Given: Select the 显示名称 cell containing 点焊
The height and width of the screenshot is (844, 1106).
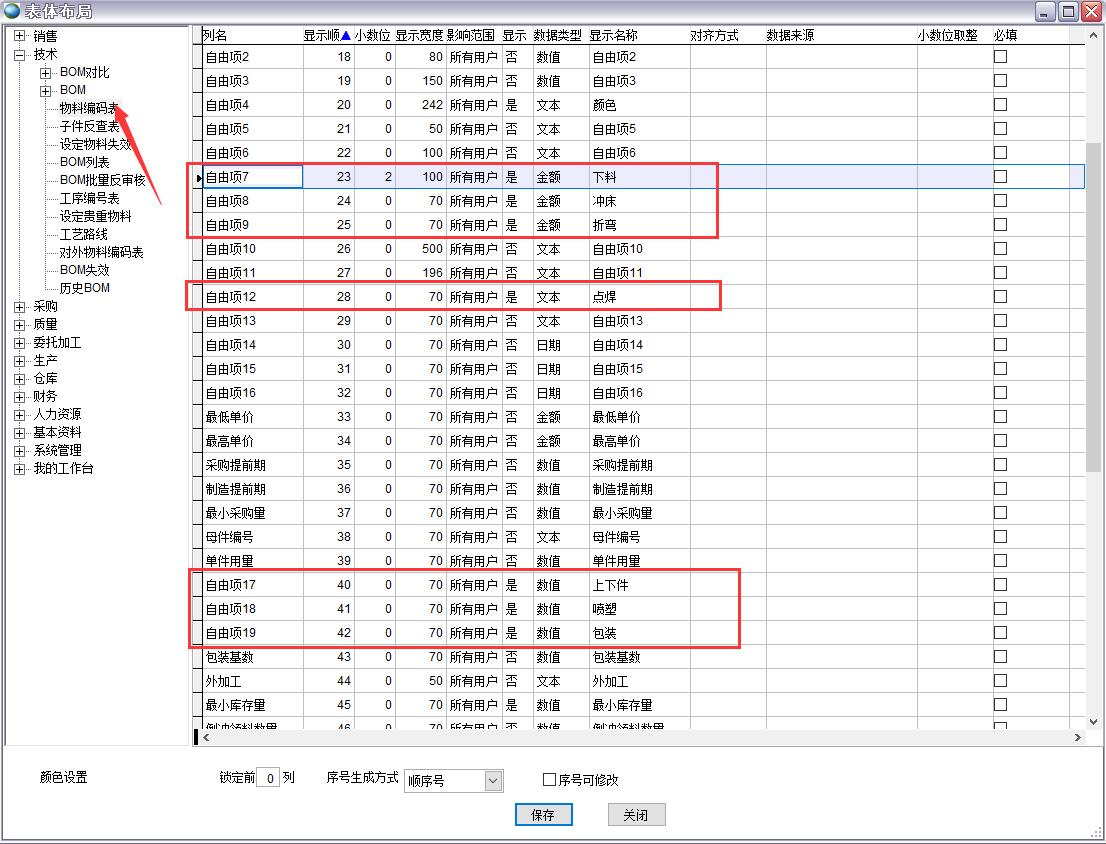Looking at the screenshot, I should pyautogui.click(x=637, y=297).
